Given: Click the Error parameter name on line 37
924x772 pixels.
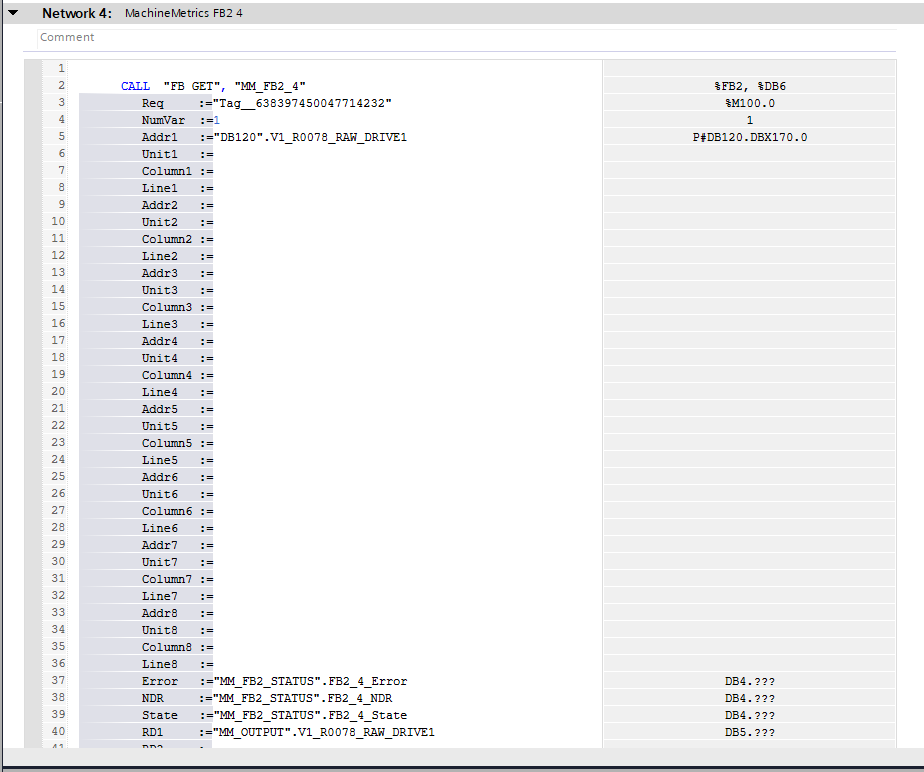Looking at the screenshot, I should coord(160,681).
